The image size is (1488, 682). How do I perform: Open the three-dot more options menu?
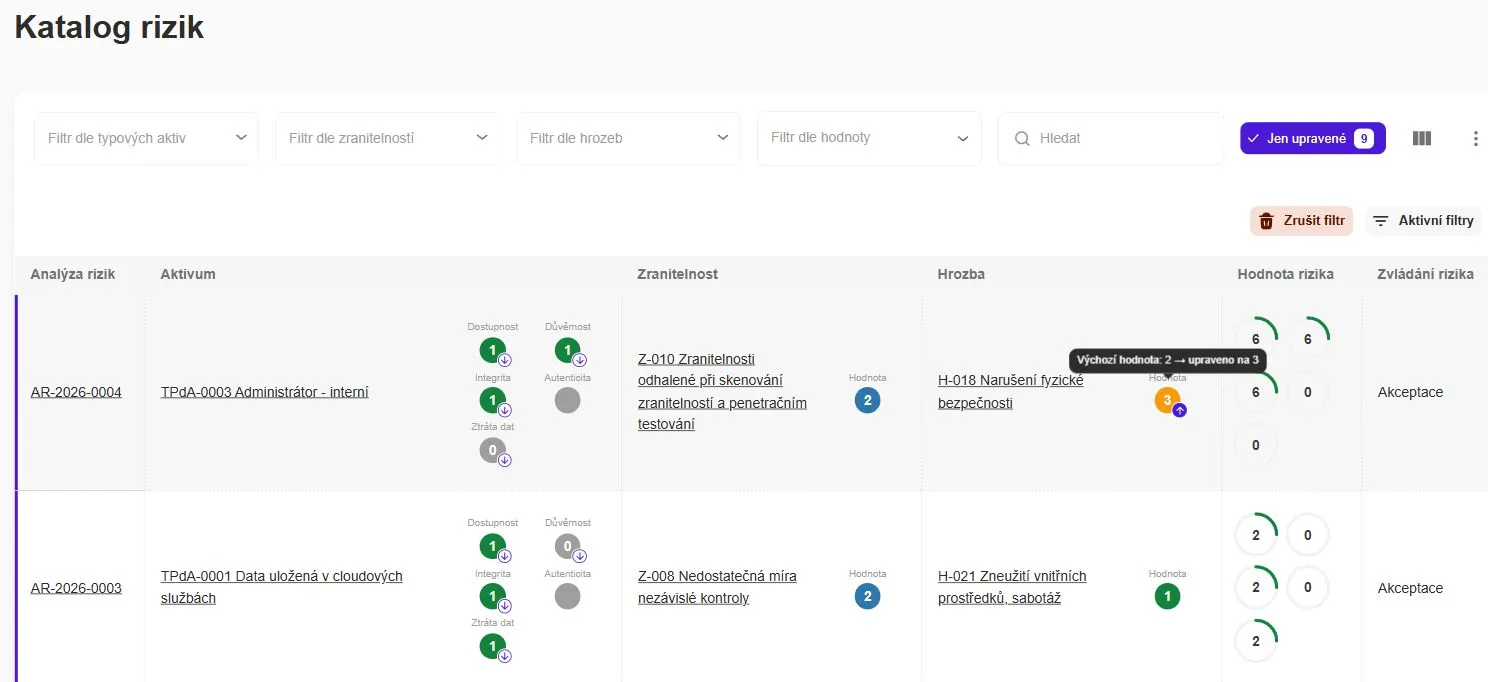[x=1475, y=138]
